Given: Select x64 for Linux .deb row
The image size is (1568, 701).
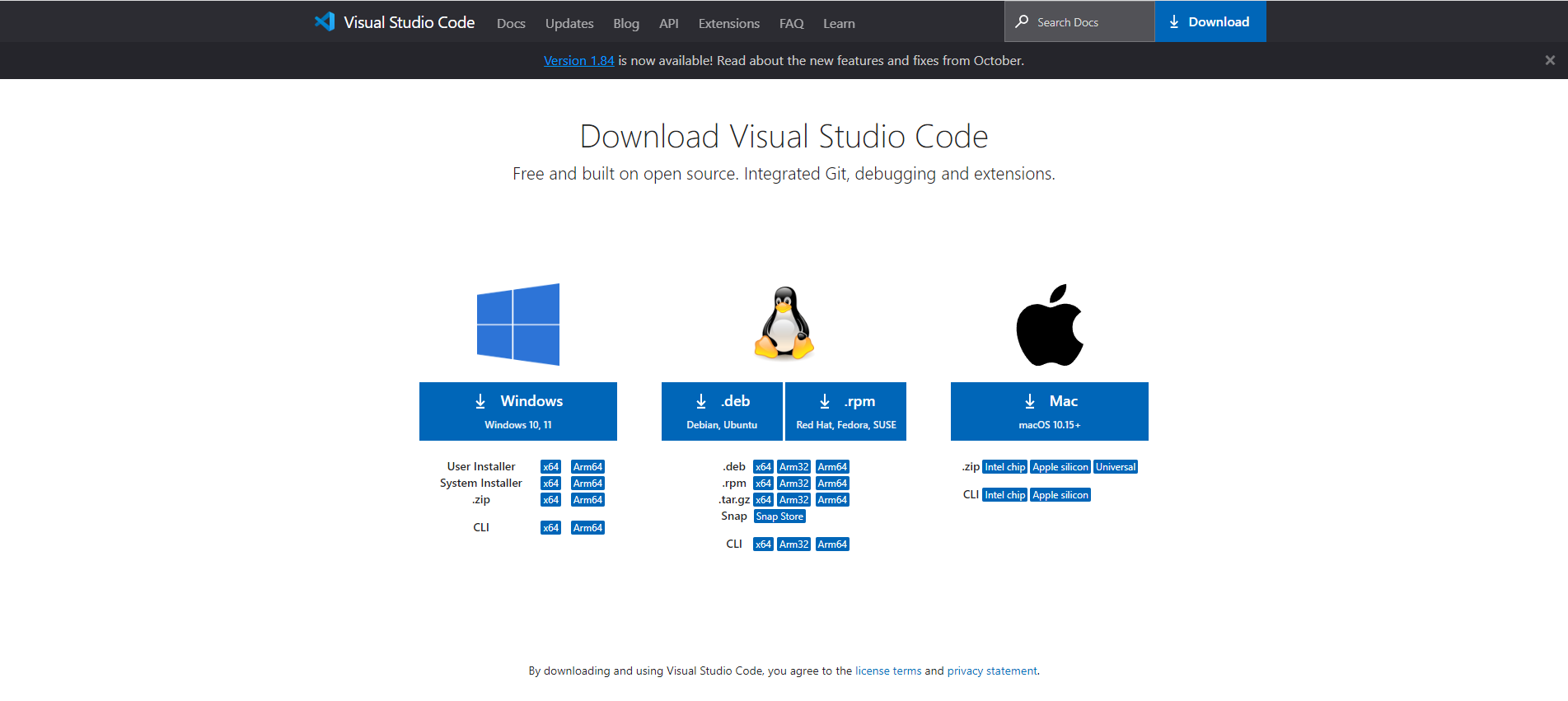Looking at the screenshot, I should click(764, 467).
